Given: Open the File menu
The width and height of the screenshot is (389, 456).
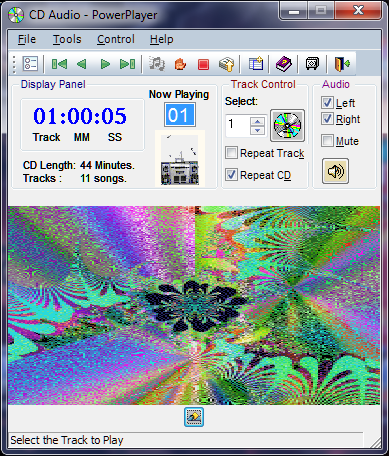Looking at the screenshot, I should tap(27, 39).
